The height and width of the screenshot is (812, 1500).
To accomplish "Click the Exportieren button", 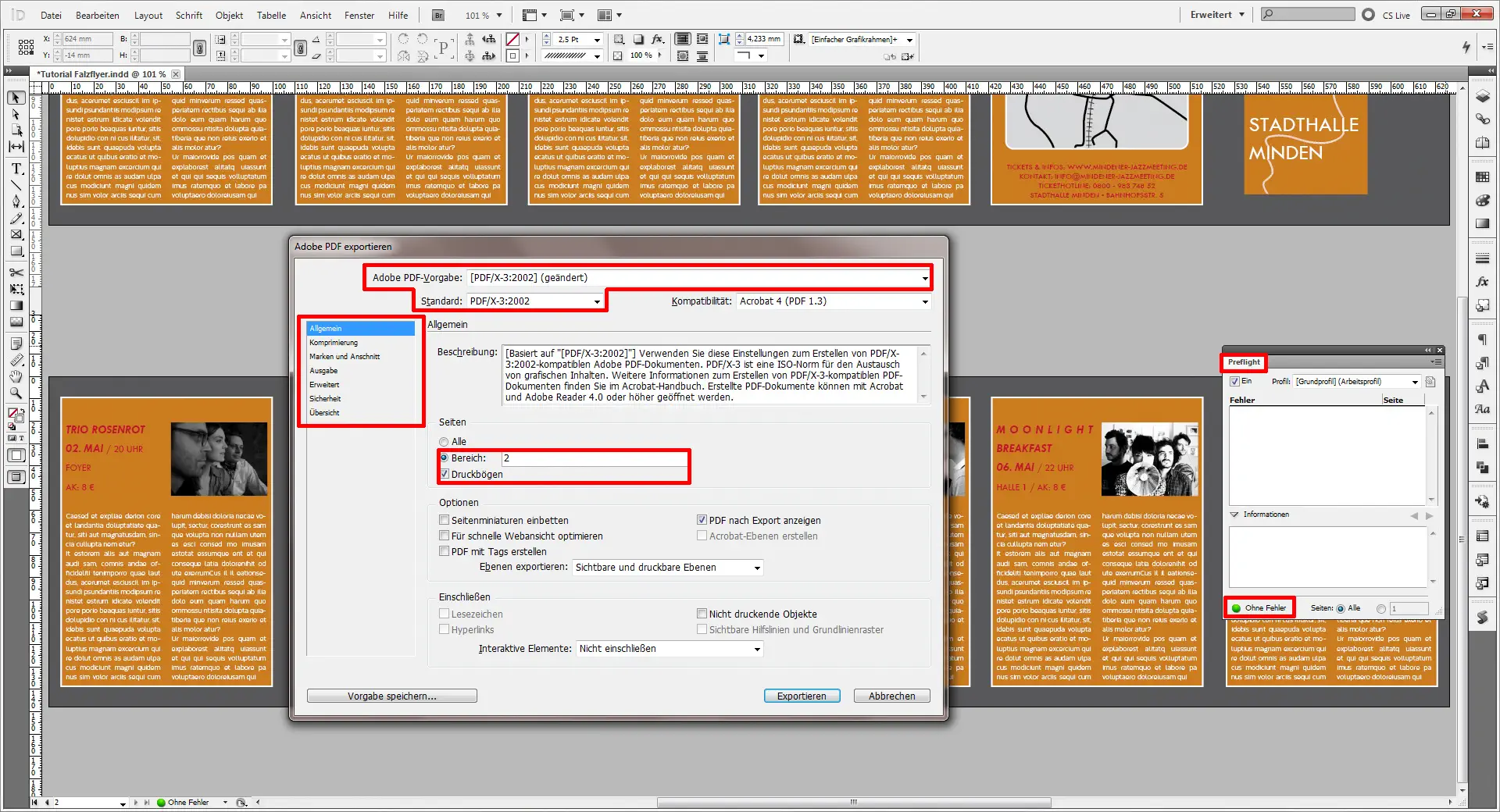I will 802,696.
